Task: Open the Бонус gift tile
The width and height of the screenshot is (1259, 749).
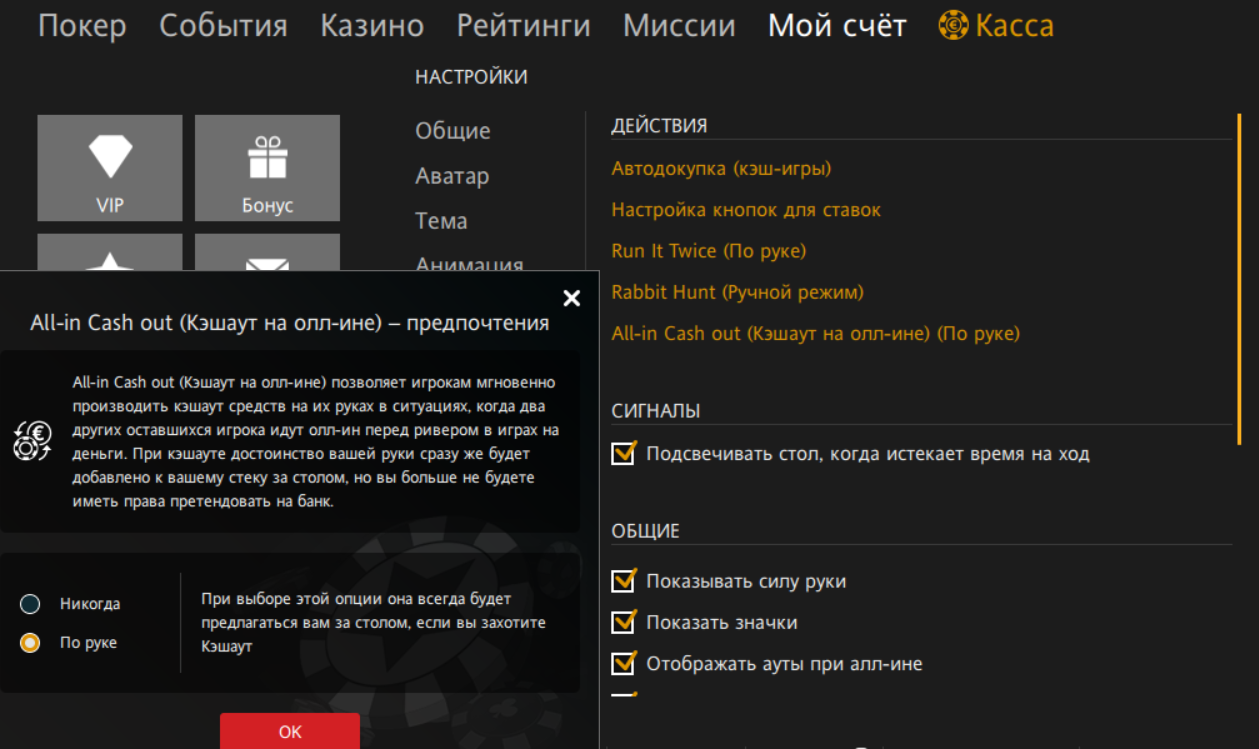Action: point(267,167)
